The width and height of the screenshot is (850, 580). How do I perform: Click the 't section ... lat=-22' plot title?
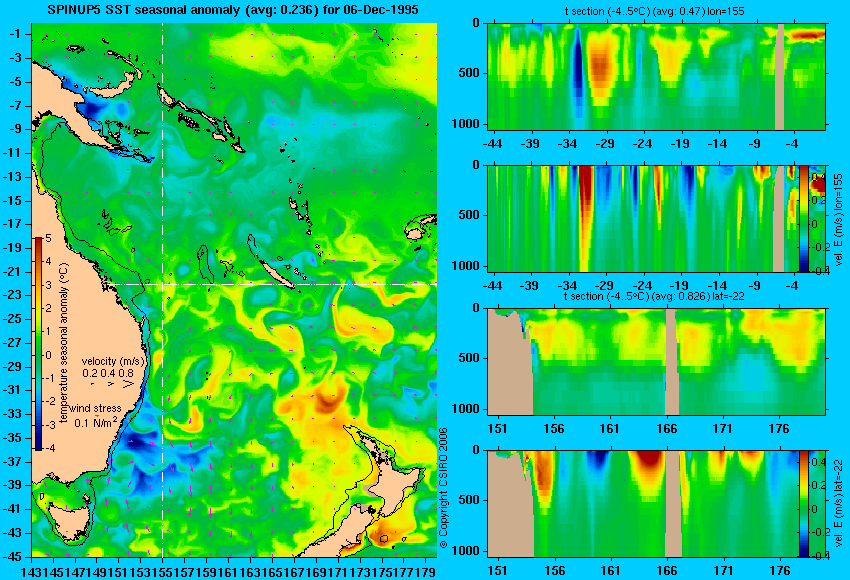point(654,296)
